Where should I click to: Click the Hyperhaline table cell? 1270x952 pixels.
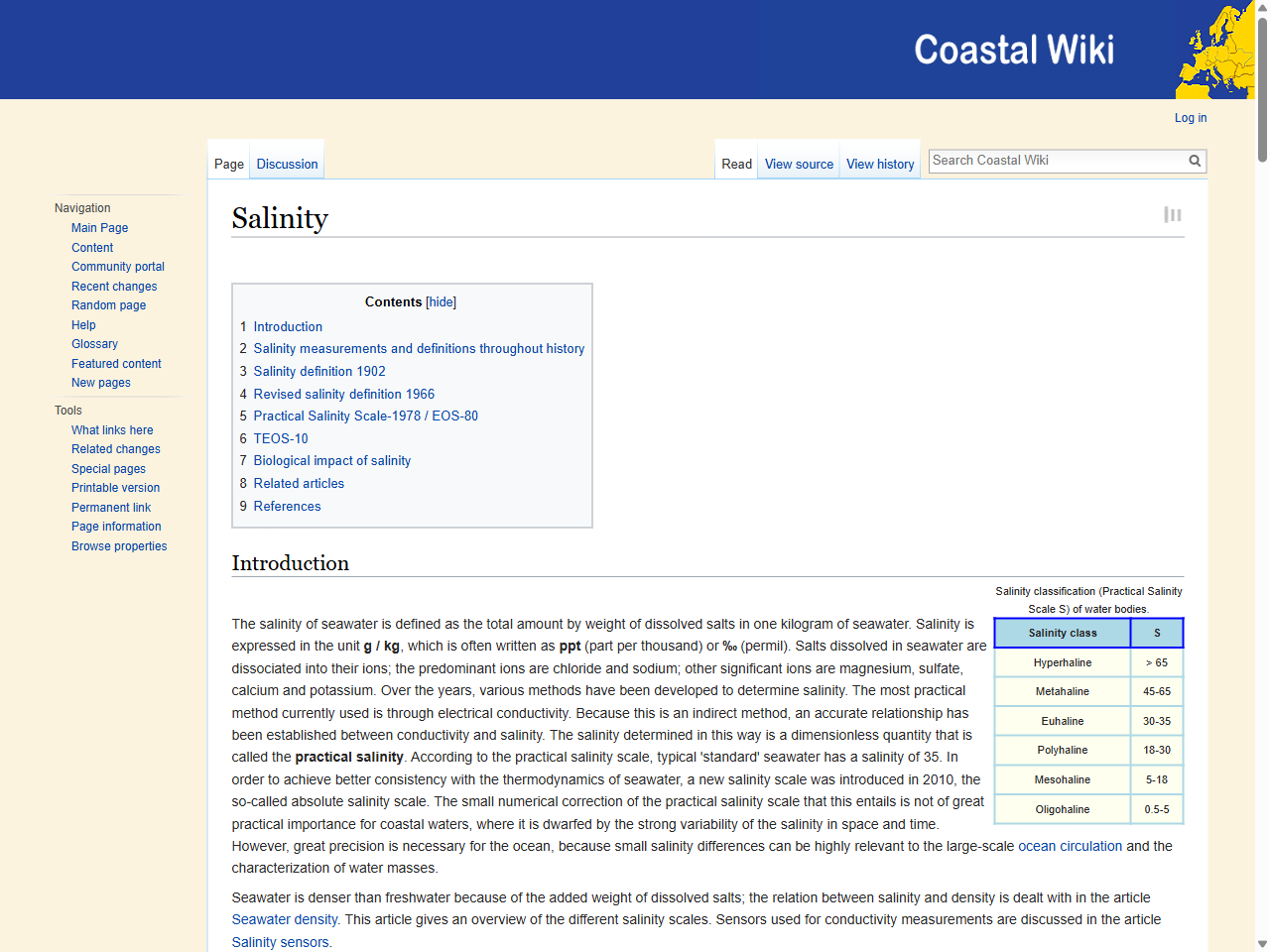(1063, 662)
